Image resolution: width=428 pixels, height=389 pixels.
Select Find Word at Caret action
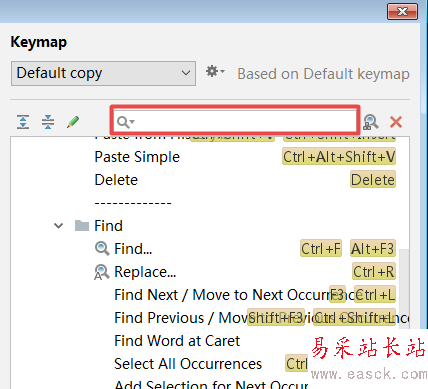point(177,341)
